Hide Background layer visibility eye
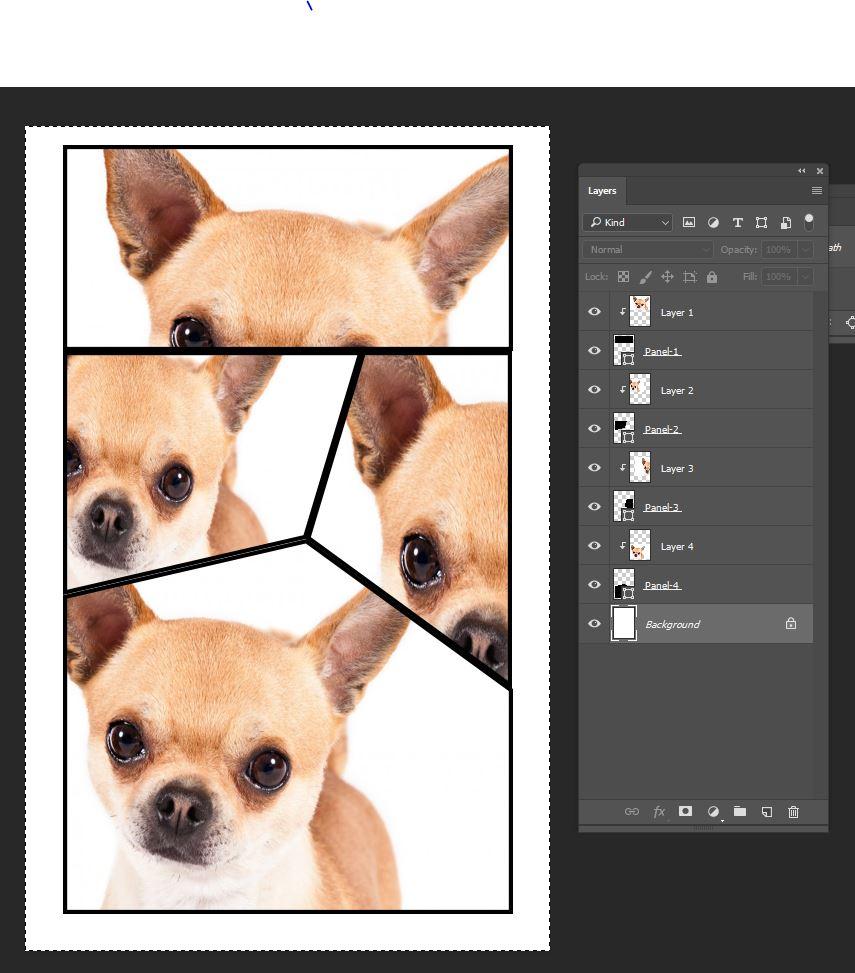The height and width of the screenshot is (973, 855). pyautogui.click(x=594, y=624)
